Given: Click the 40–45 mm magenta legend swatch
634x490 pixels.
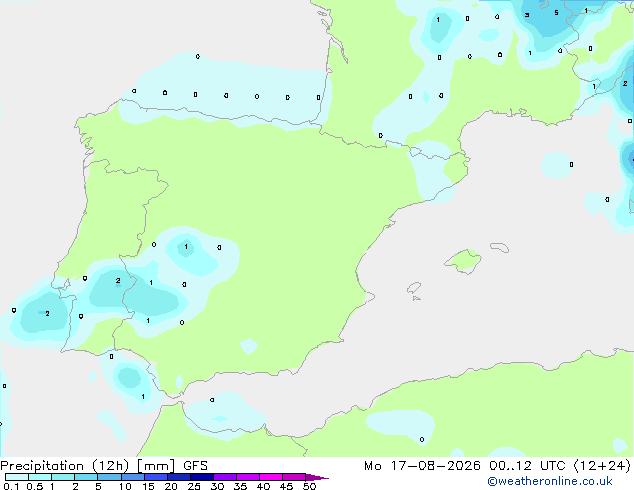Looking at the screenshot, I should pos(271,477).
